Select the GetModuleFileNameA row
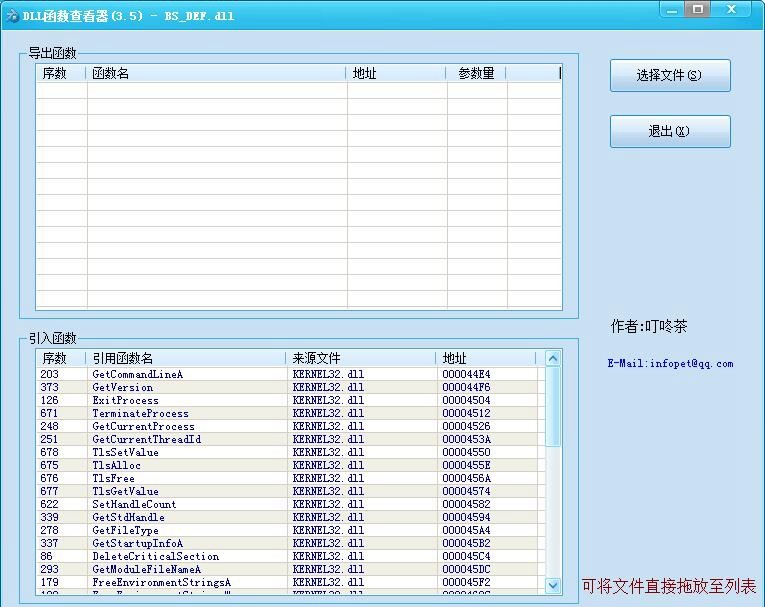The height and width of the screenshot is (607, 765). coord(291,569)
